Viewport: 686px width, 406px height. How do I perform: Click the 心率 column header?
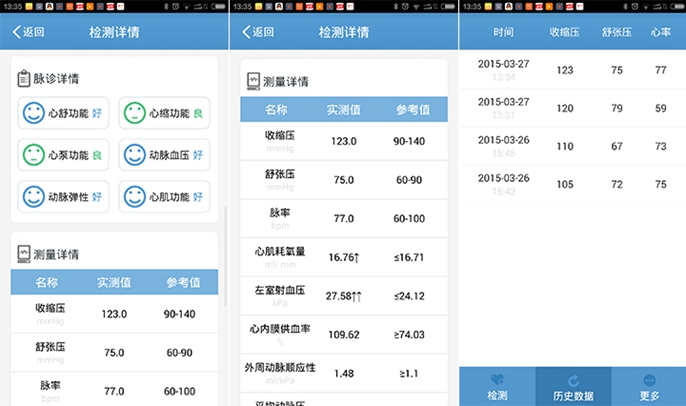click(660, 33)
